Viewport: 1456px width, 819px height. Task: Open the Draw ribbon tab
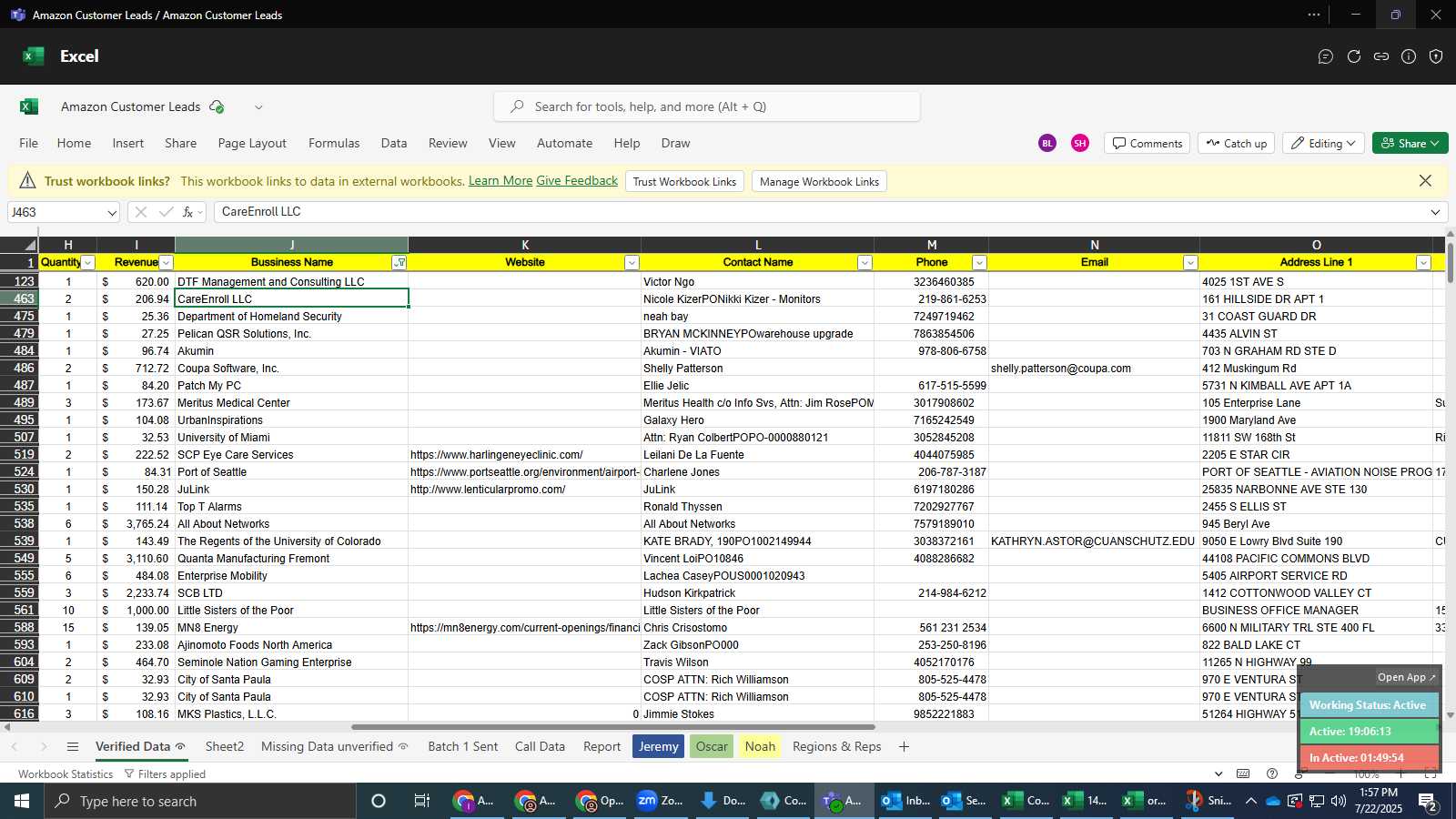tap(675, 143)
